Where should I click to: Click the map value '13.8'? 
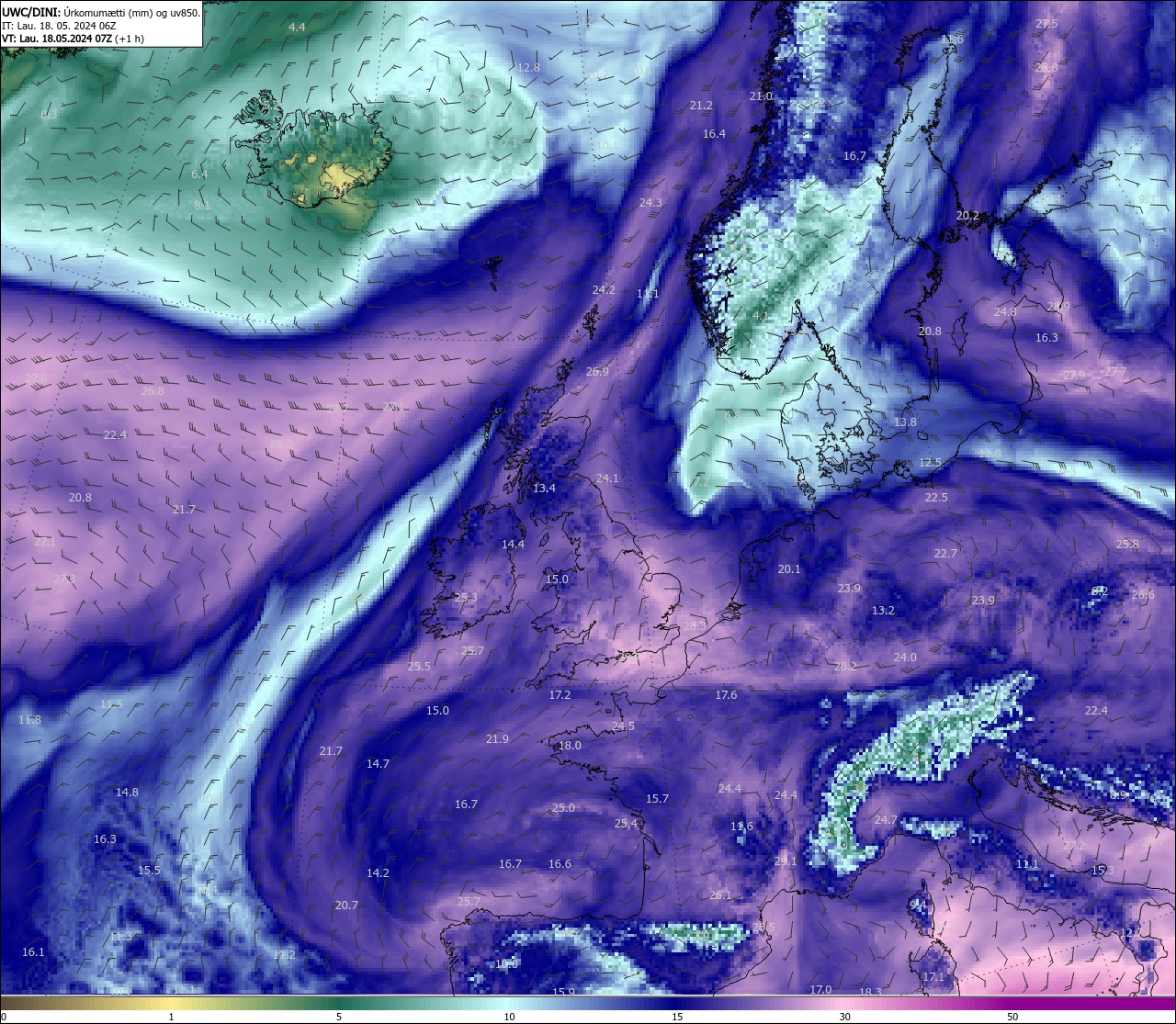coord(905,422)
